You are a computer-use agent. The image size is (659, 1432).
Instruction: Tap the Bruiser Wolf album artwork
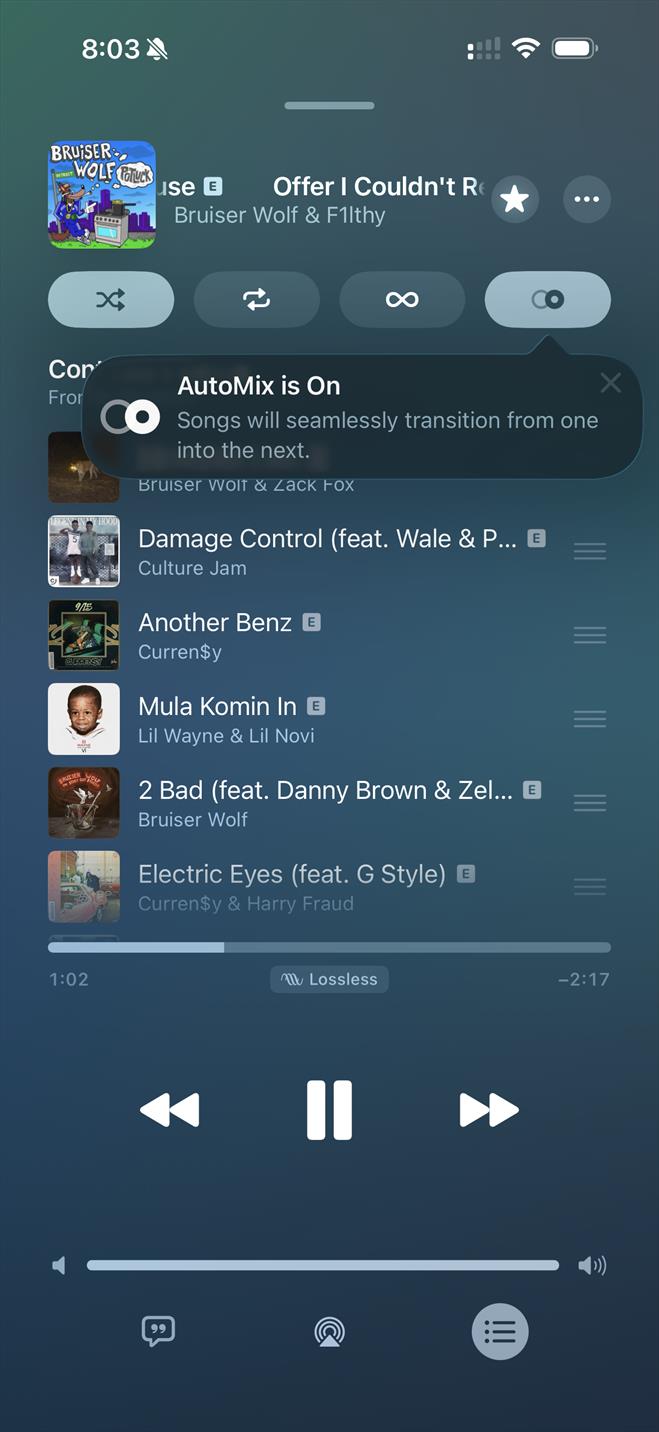[x=102, y=195]
